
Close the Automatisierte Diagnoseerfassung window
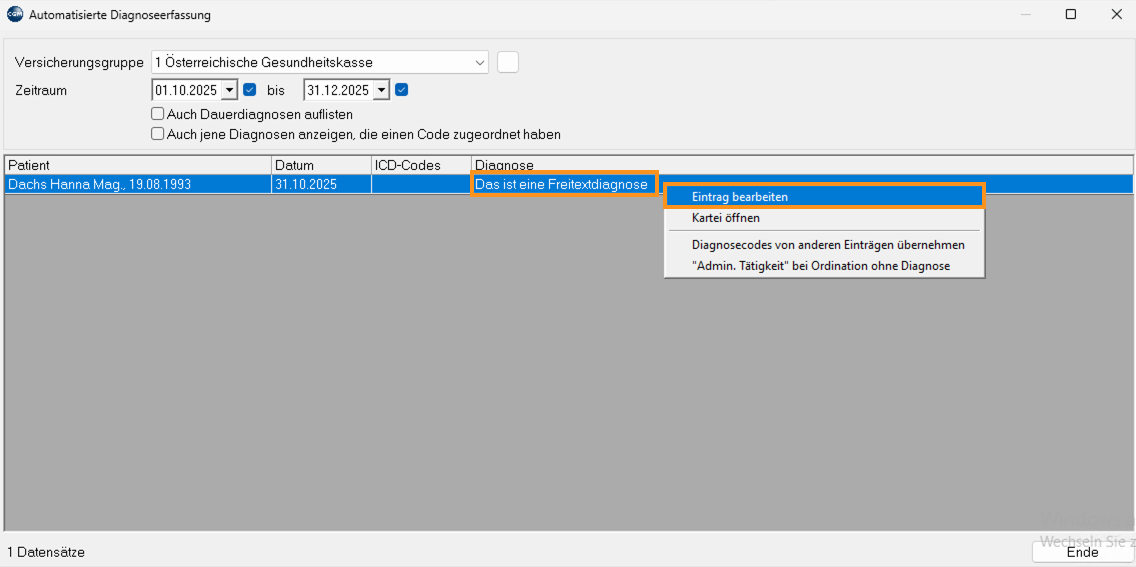point(1116,15)
